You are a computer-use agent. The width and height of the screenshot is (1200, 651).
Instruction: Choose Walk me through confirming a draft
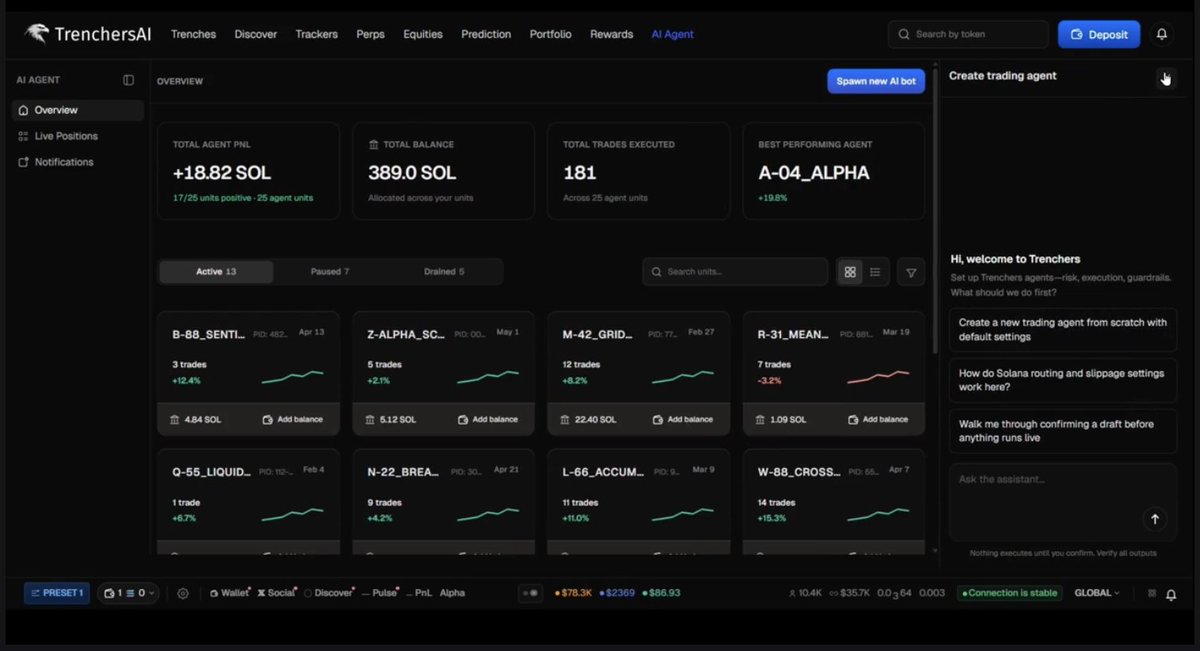pyautogui.click(x=1063, y=431)
